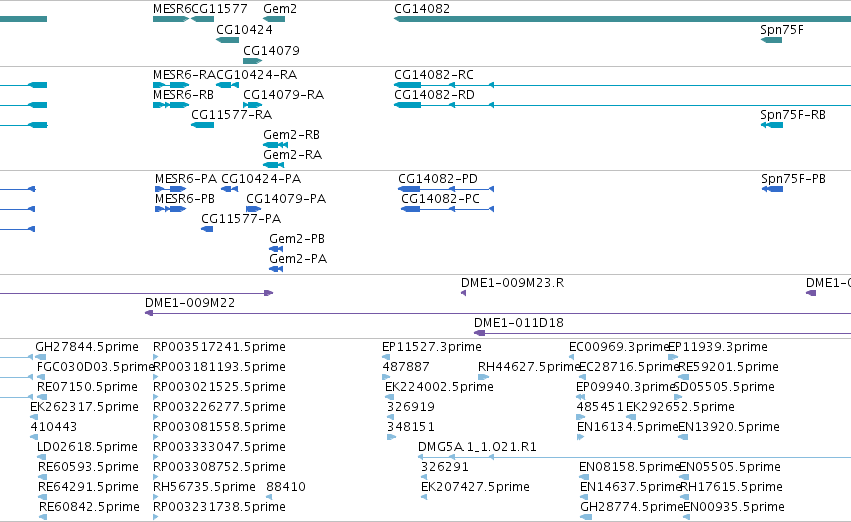Click the RE64291.5prime EST label

coord(88,487)
